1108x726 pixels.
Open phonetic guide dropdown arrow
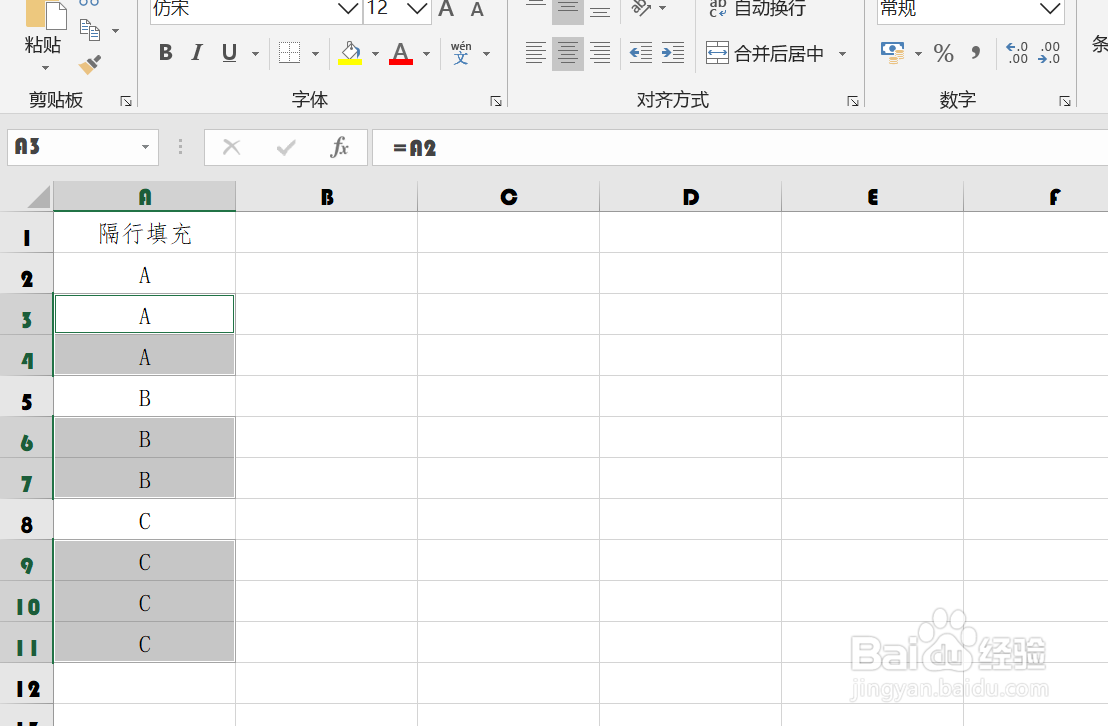[x=486, y=54]
